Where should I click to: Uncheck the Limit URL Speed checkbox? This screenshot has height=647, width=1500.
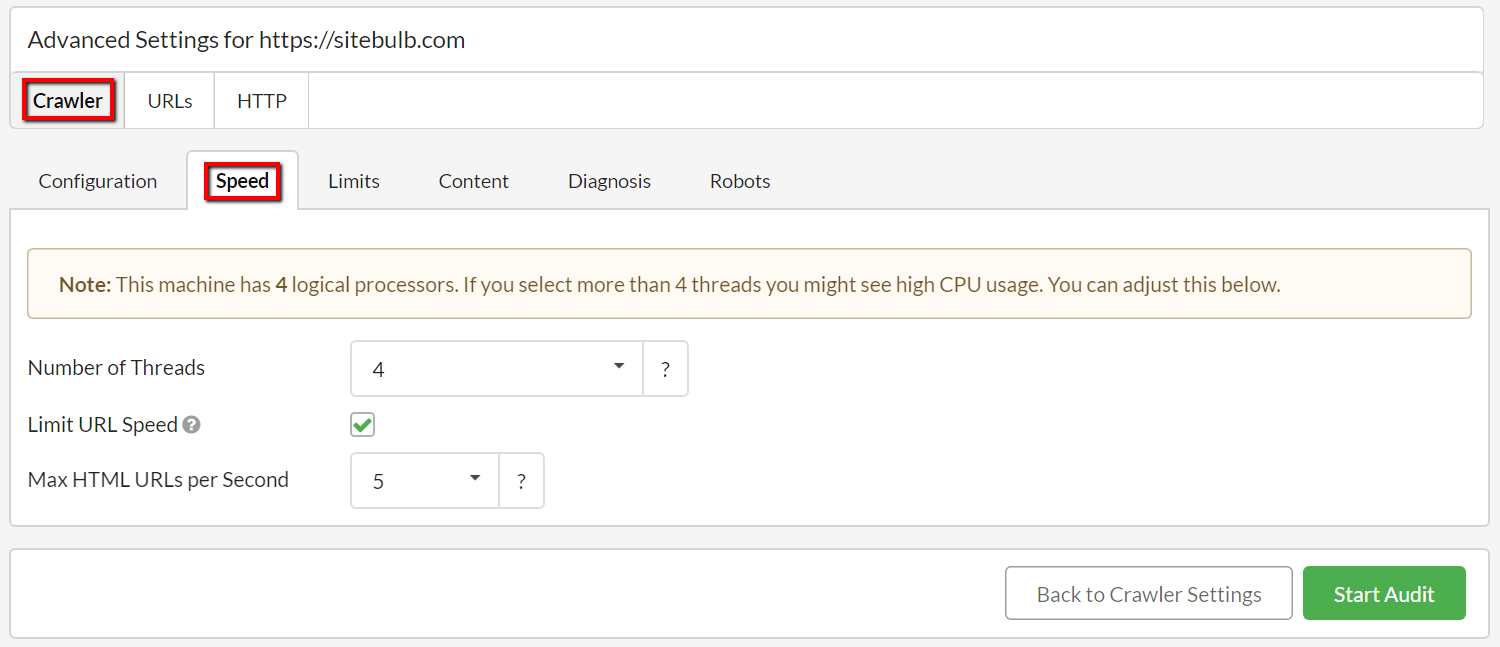362,425
